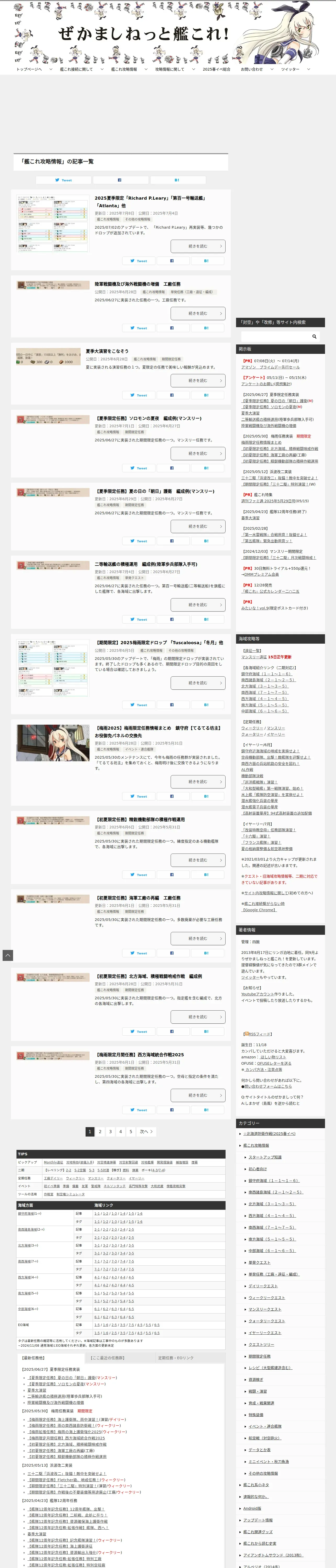
Task: Tweet the 夏季大演習をこなそう article
Action: [138, 395]
